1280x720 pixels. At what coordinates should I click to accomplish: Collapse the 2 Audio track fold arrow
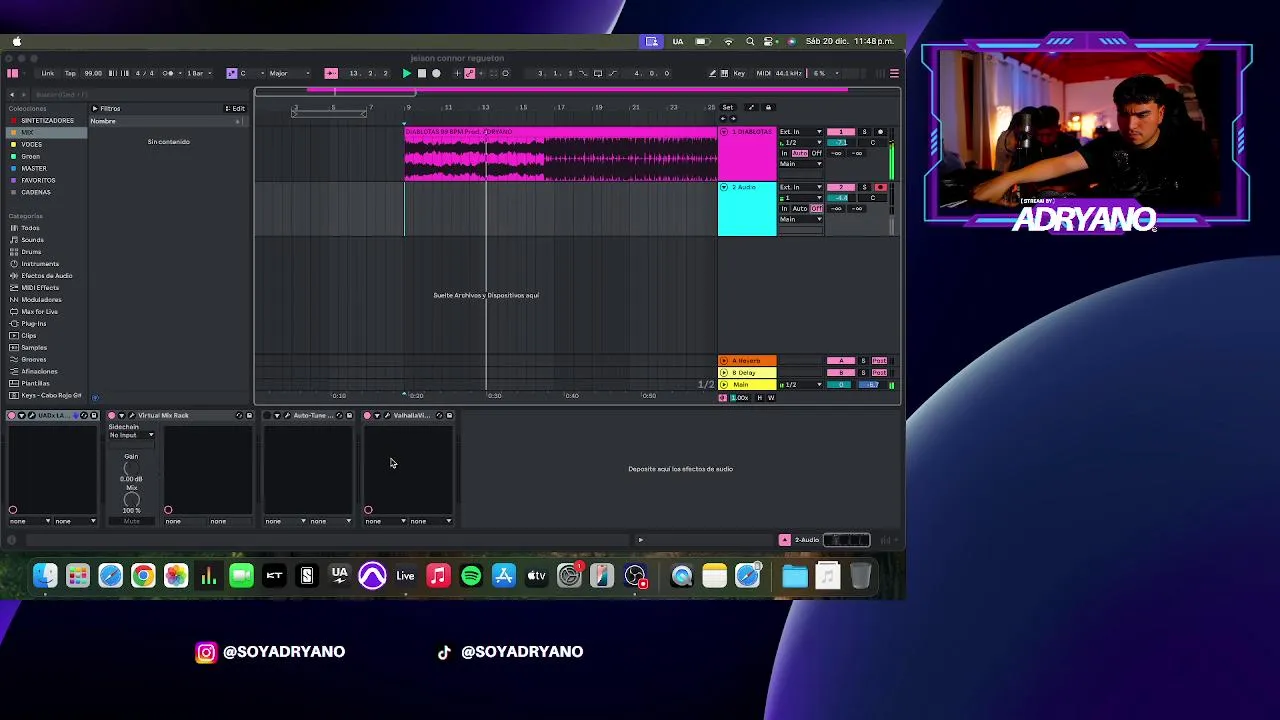point(724,187)
